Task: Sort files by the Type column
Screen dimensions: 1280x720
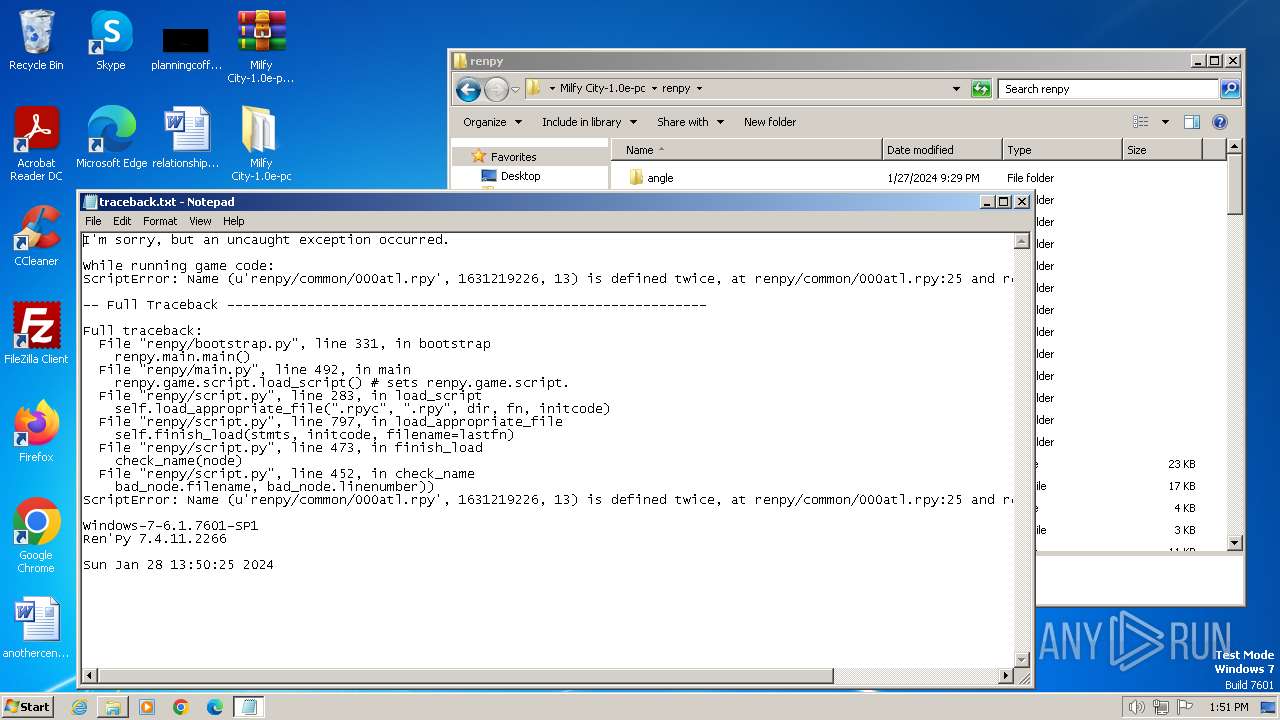Action: coord(1062,150)
